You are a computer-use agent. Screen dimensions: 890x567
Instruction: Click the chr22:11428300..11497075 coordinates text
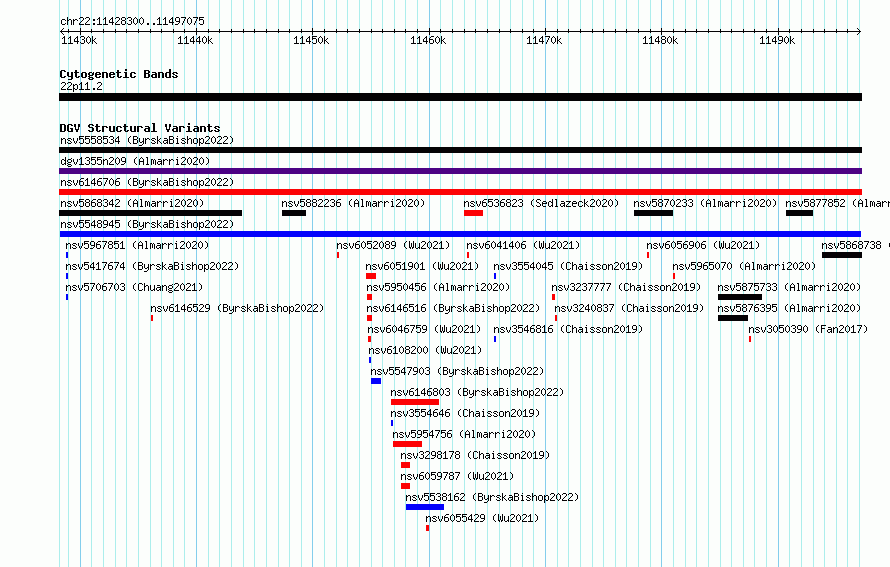[132, 22]
